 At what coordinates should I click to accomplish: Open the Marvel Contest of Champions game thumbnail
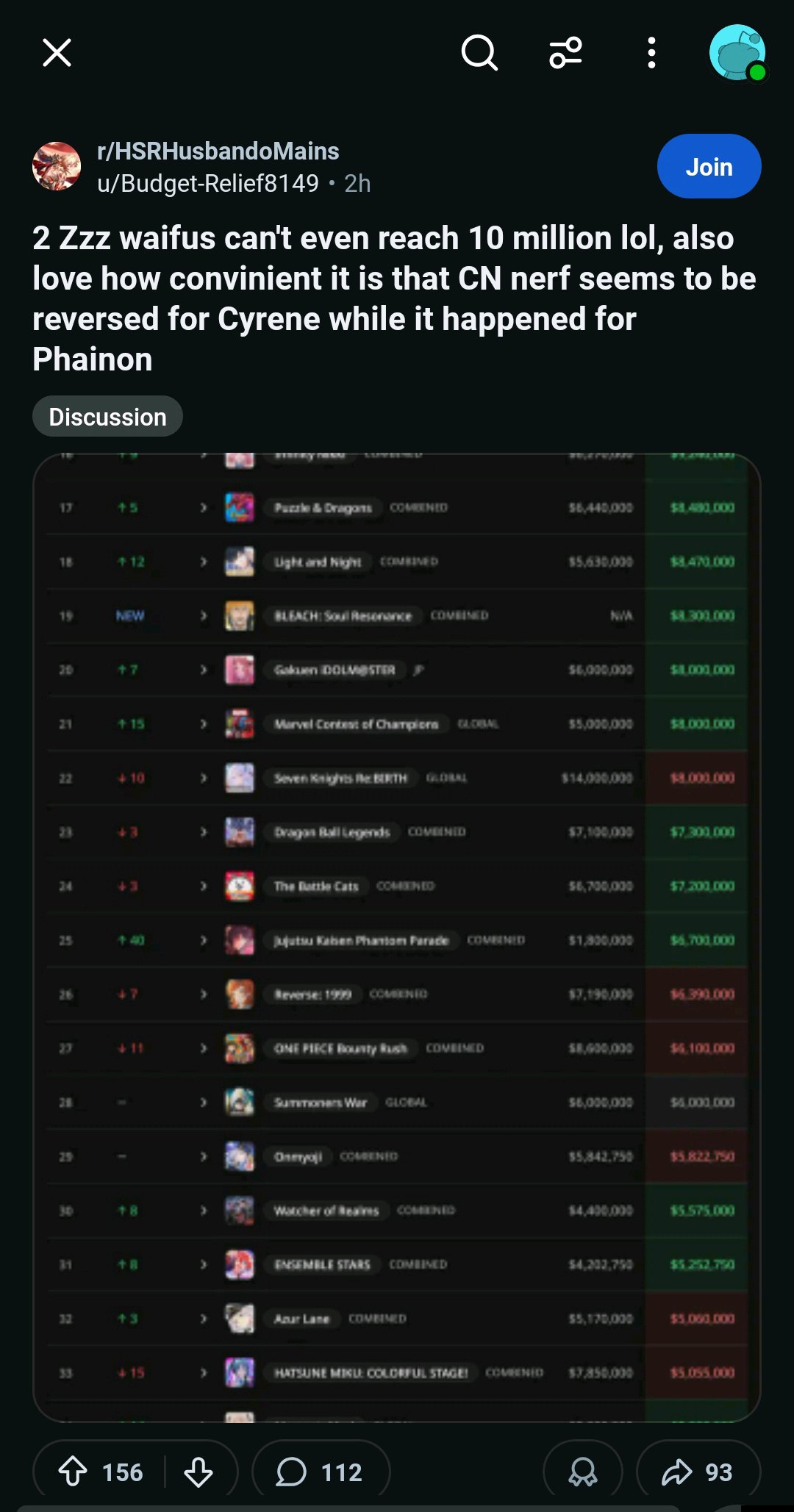tap(240, 724)
